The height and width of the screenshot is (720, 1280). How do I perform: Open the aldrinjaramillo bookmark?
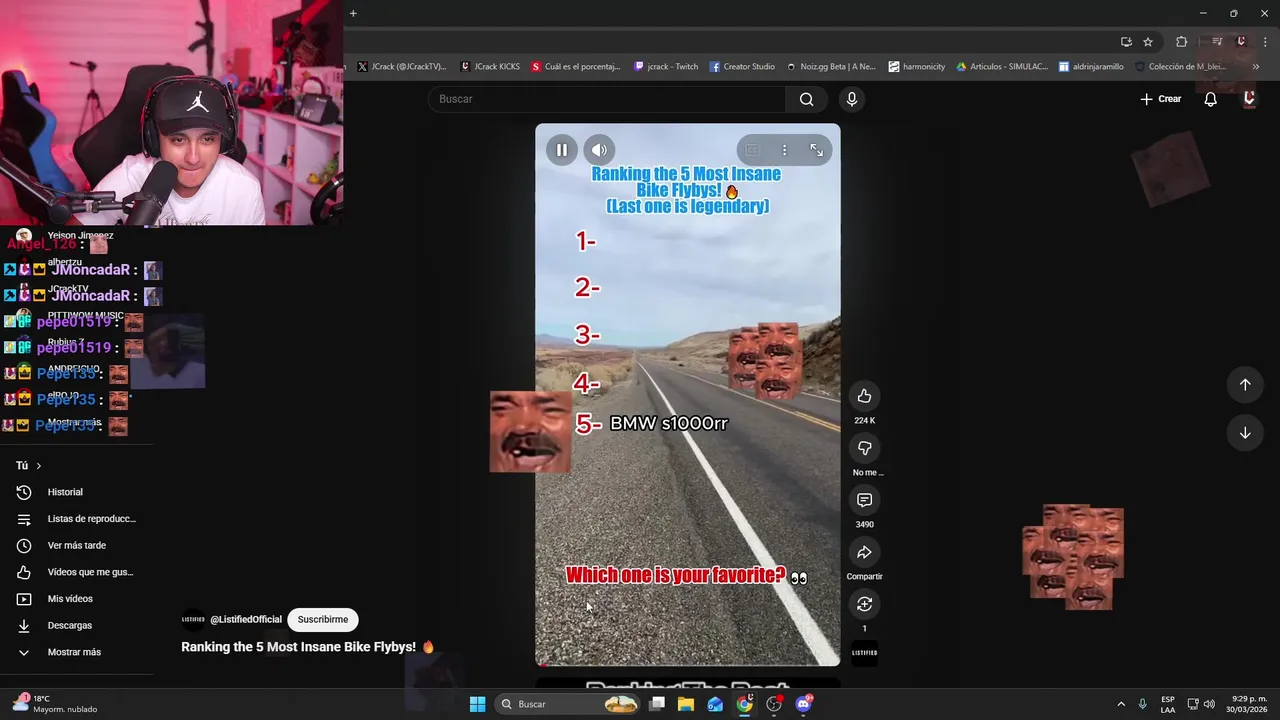[1091, 67]
